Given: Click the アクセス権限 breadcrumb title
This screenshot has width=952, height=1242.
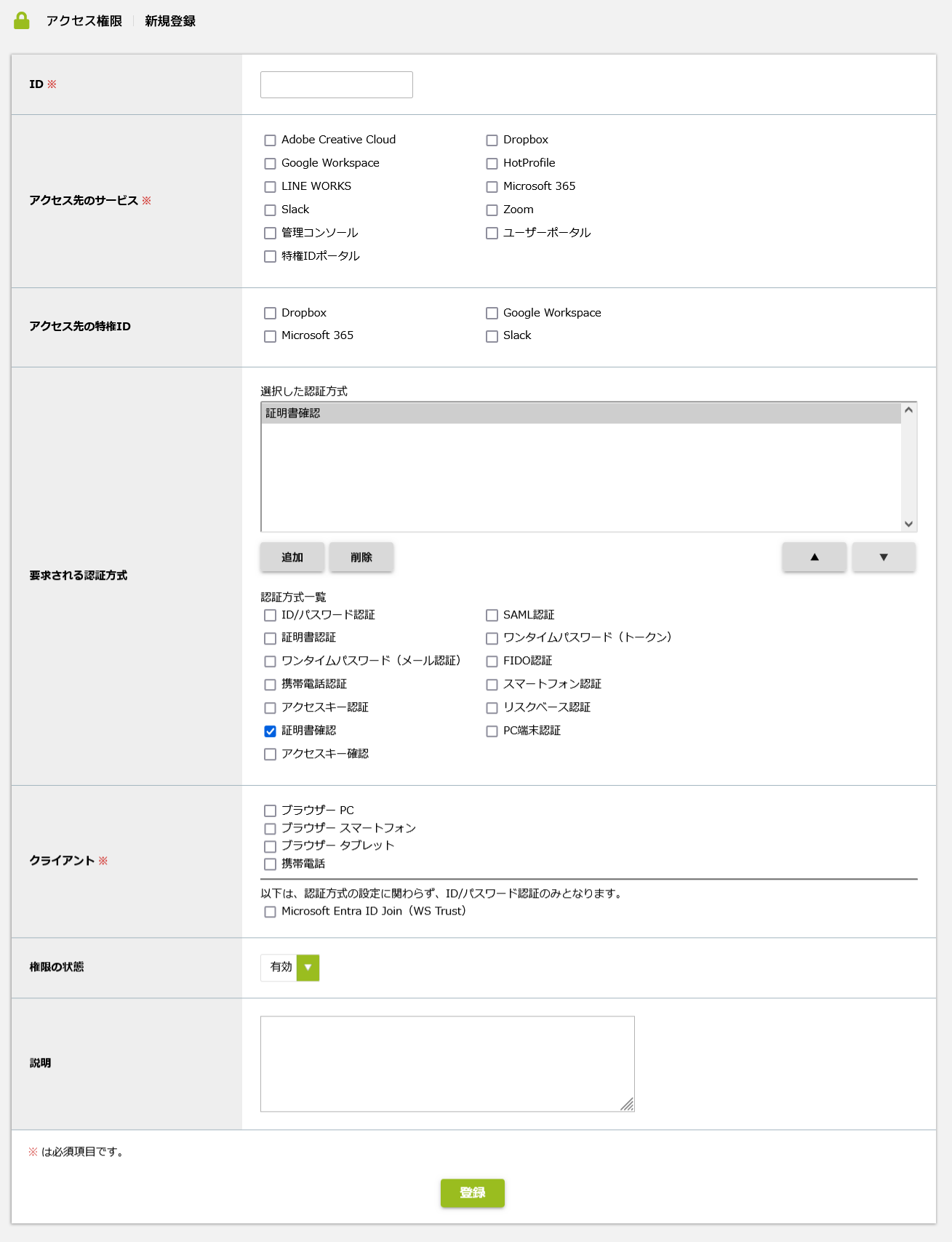Looking at the screenshot, I should [84, 21].
